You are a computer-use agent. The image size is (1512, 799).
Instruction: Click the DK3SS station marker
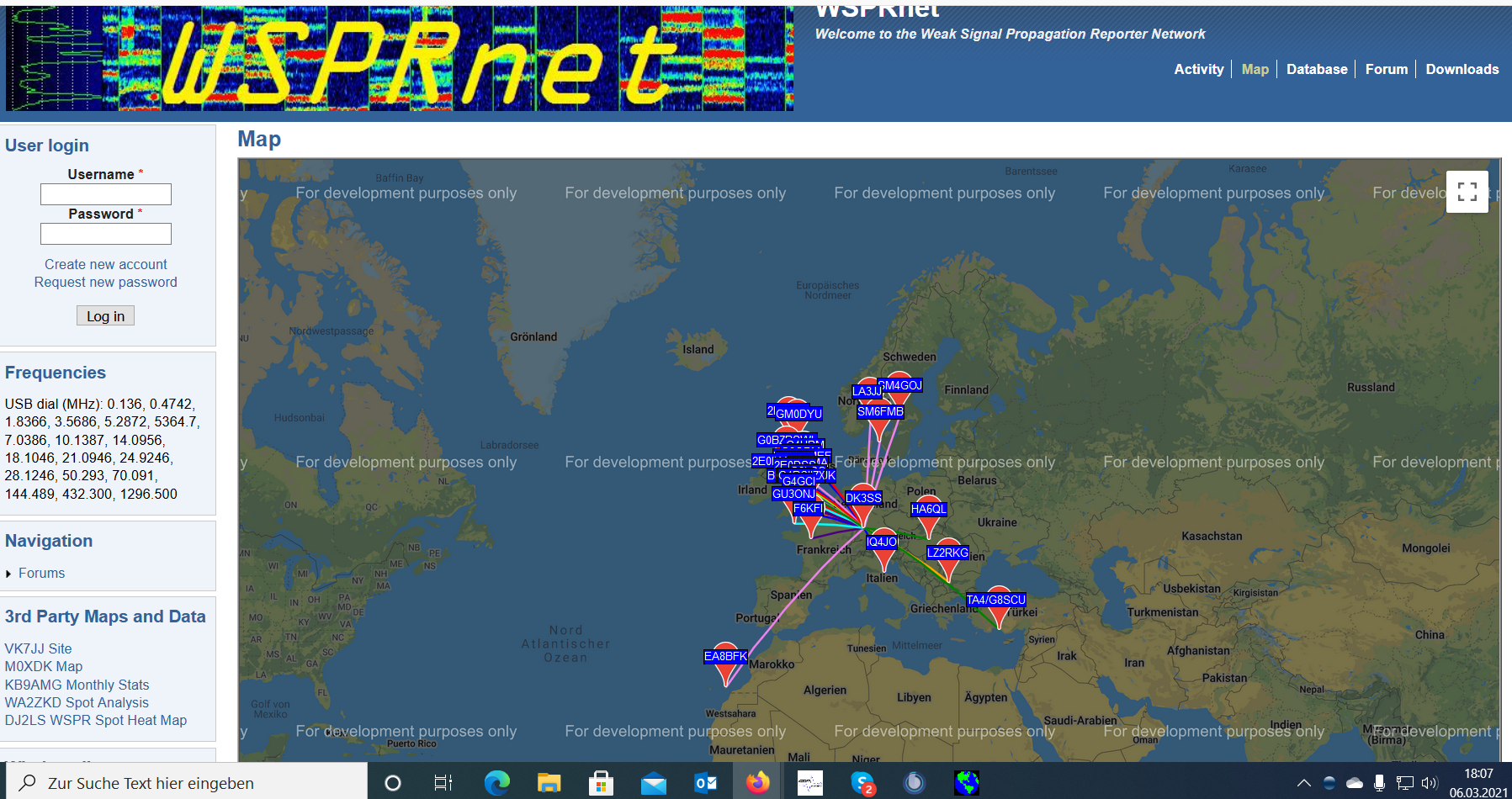(x=862, y=505)
